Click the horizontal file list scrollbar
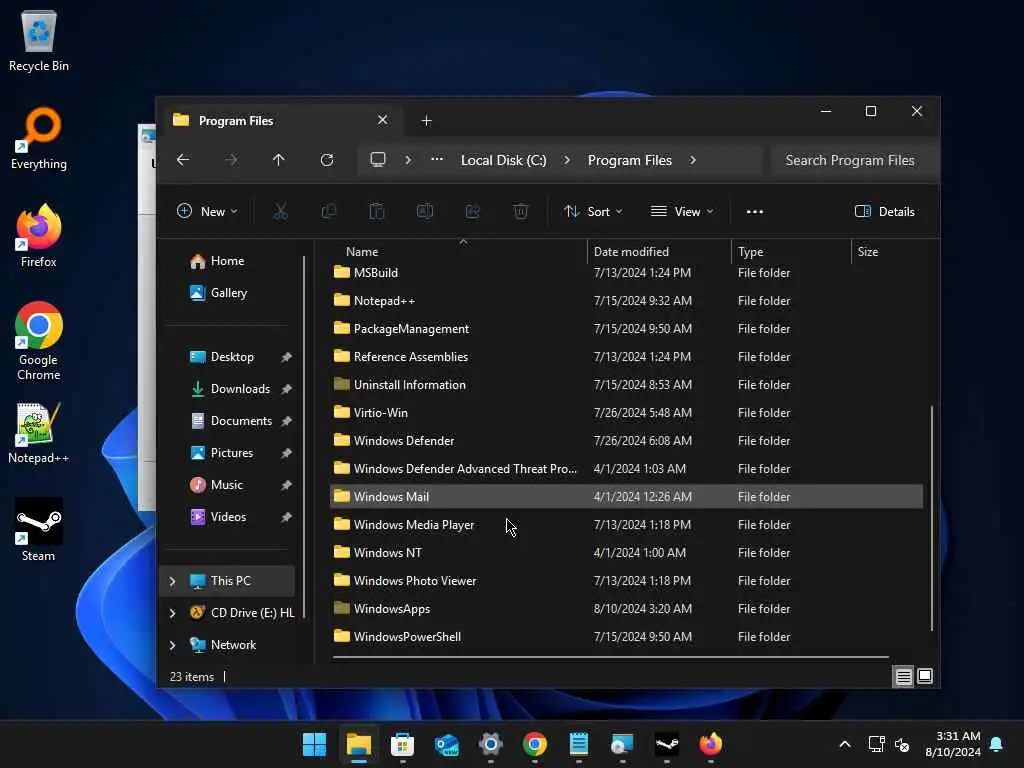Viewport: 1024px width, 768px height. (611, 657)
